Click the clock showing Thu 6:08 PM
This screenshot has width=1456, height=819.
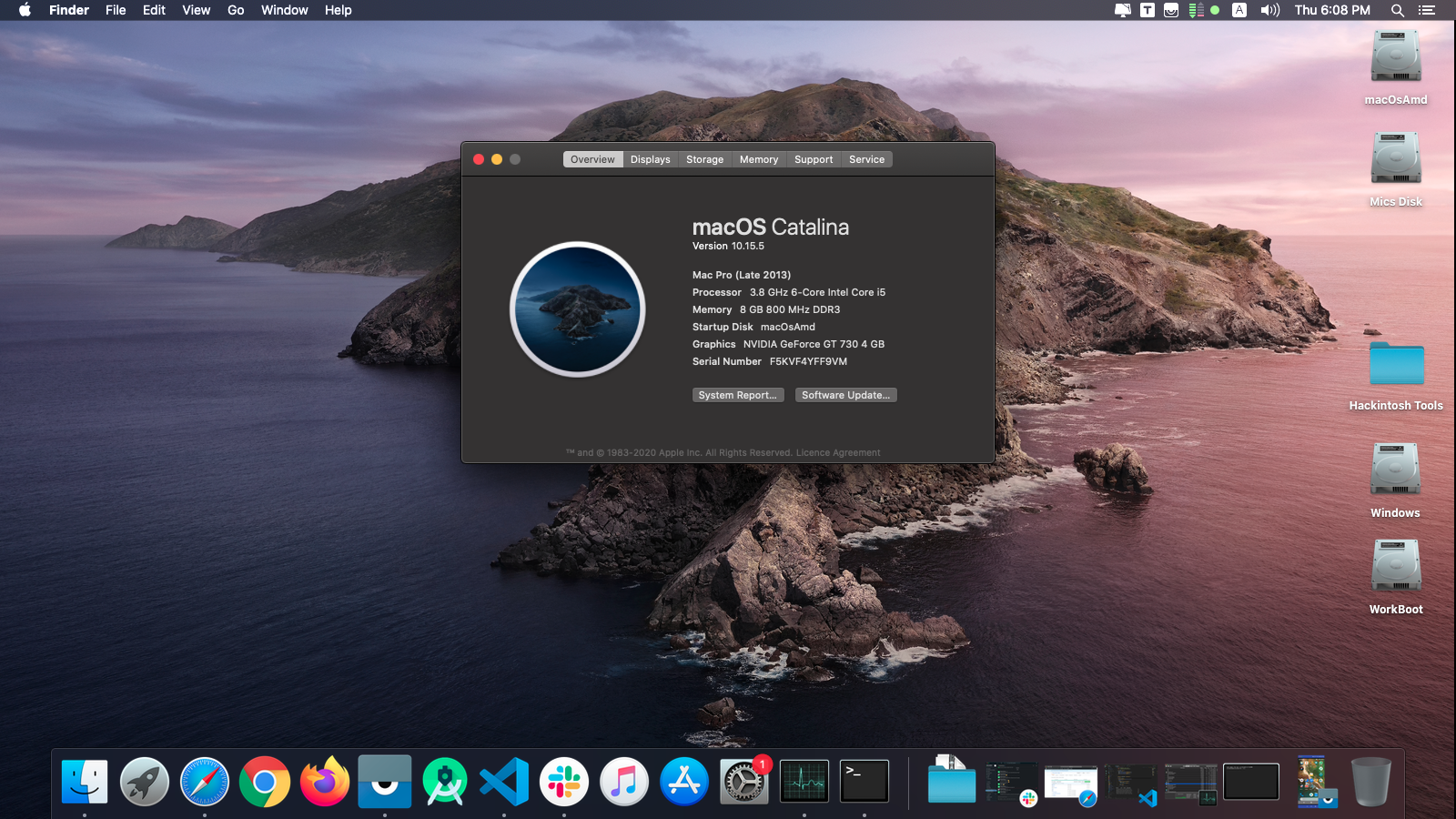pos(1332,10)
